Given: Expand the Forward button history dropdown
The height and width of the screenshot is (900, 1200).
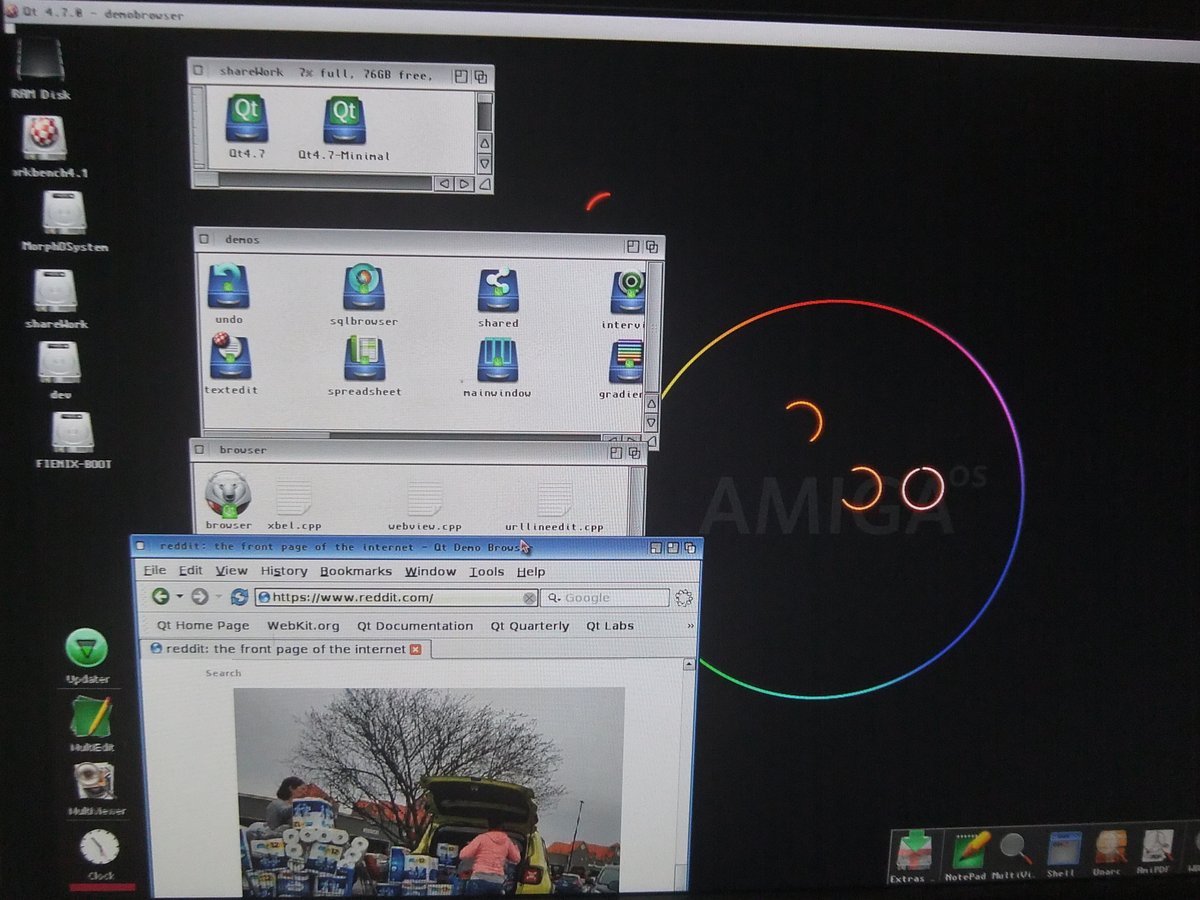Looking at the screenshot, I should (218, 597).
